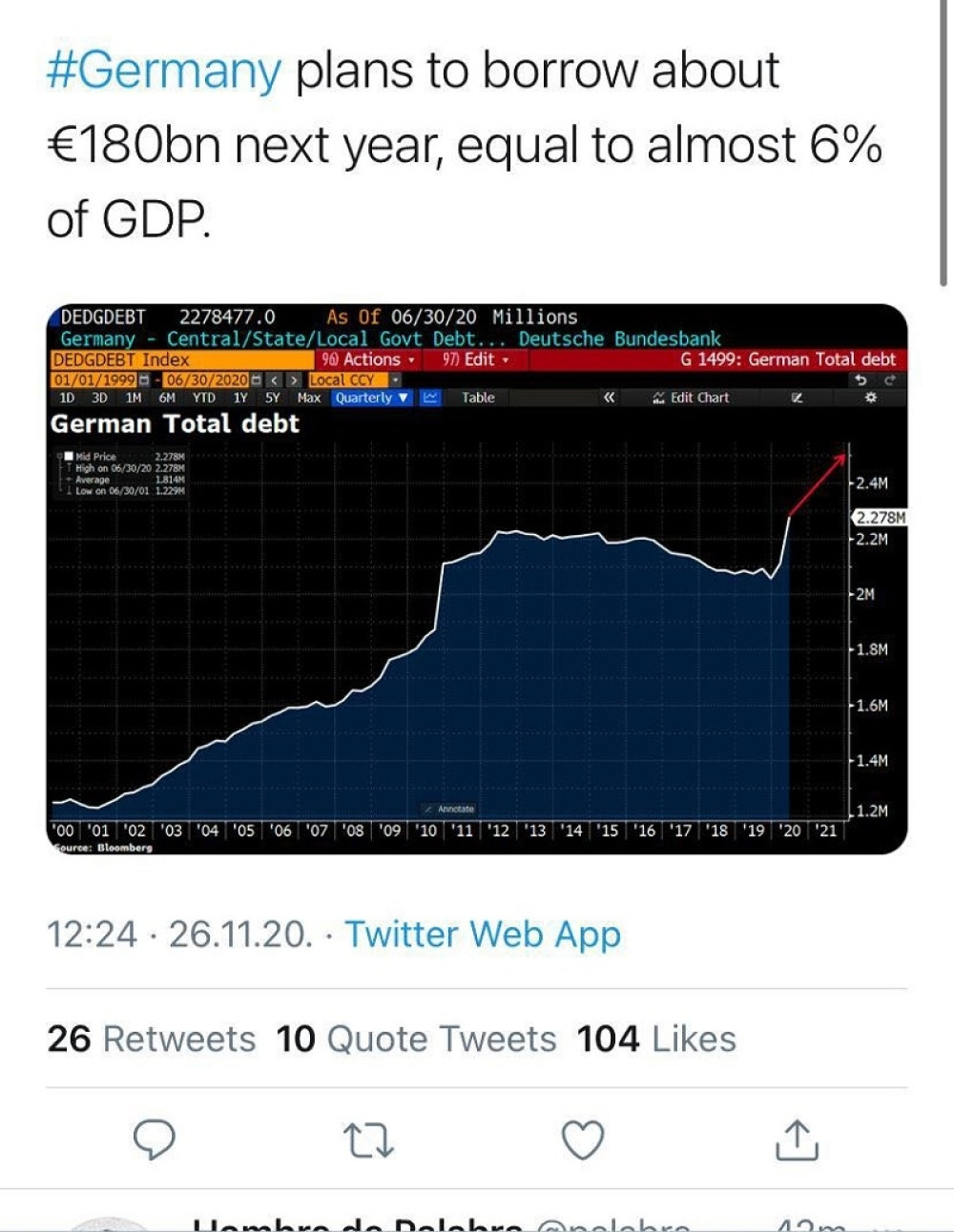Click the line chart type icon

point(429,398)
